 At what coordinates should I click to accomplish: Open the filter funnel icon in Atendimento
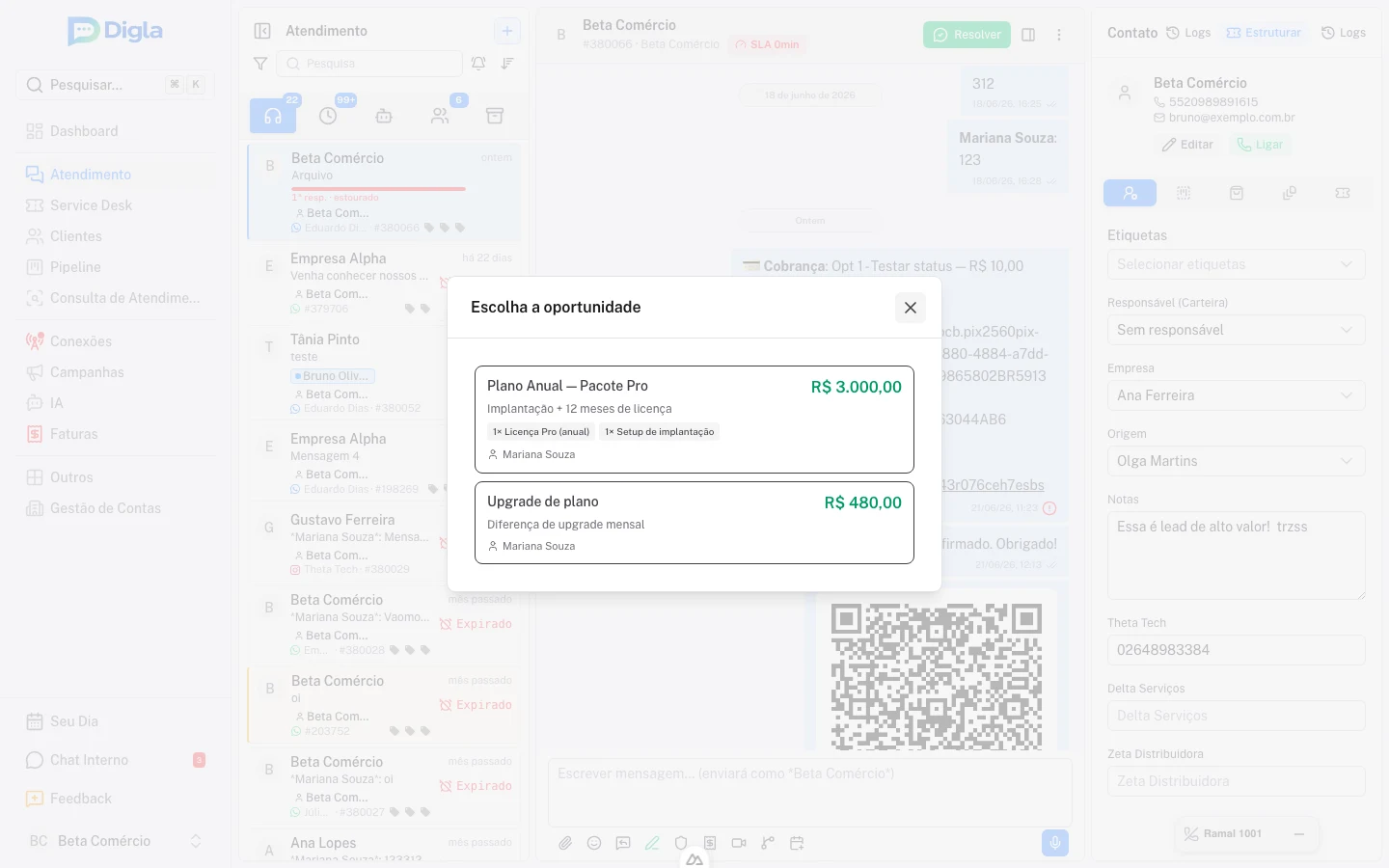point(260,64)
